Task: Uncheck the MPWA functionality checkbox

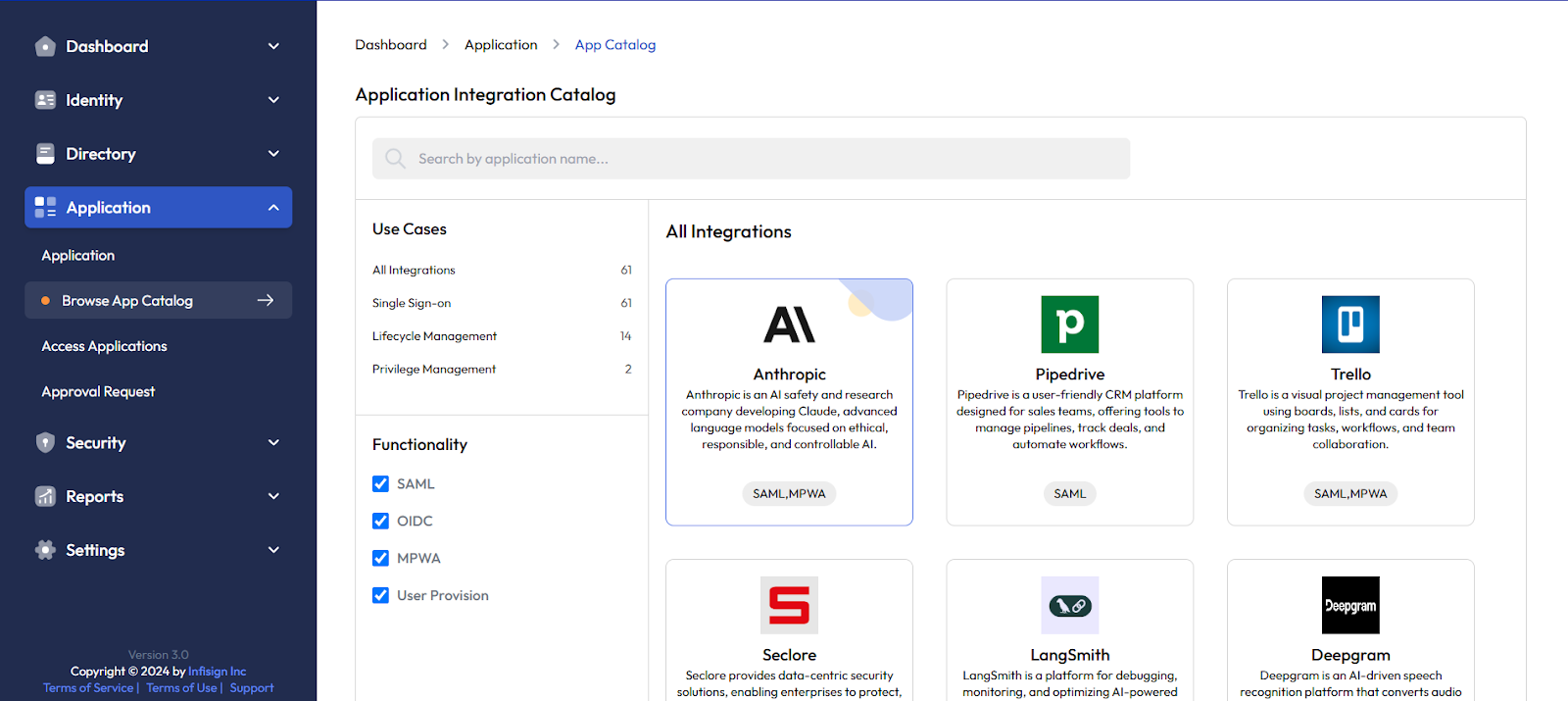Action: [380, 558]
